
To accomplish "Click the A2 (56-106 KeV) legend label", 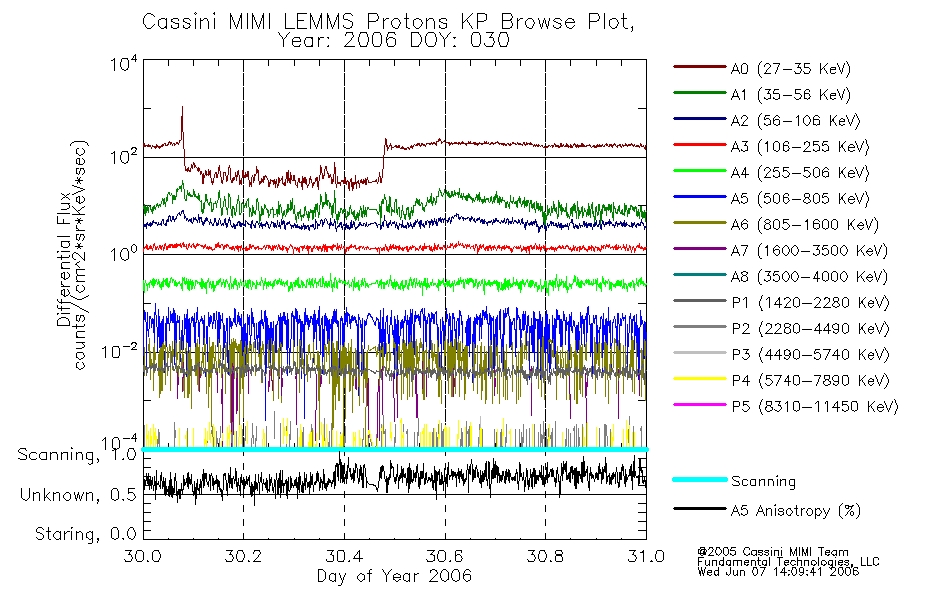I will click(795, 121).
